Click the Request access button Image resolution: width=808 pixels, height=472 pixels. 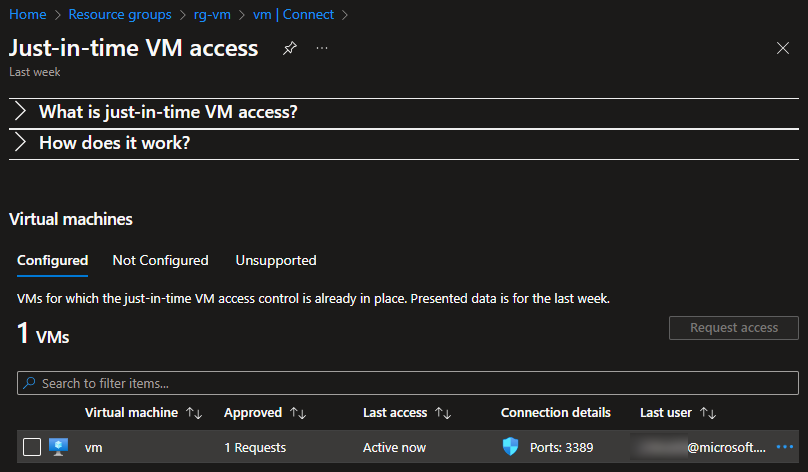click(x=734, y=328)
